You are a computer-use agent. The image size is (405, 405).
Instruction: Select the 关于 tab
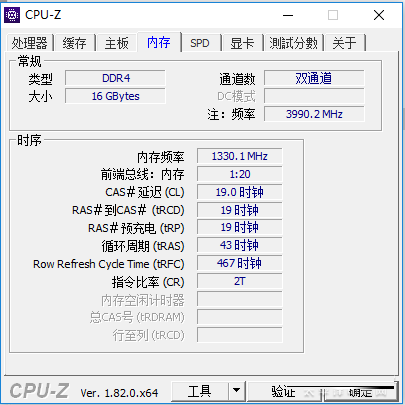click(x=345, y=43)
